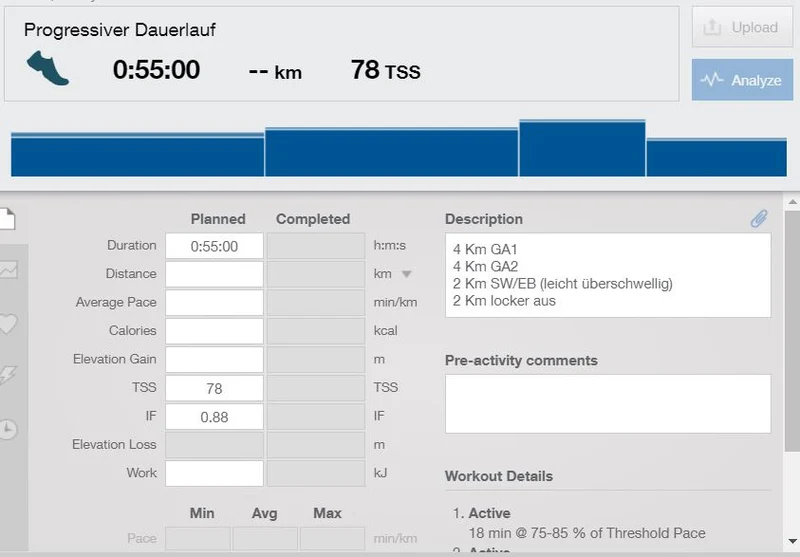
Task: Click the planned TSS field
Action: tap(214, 388)
